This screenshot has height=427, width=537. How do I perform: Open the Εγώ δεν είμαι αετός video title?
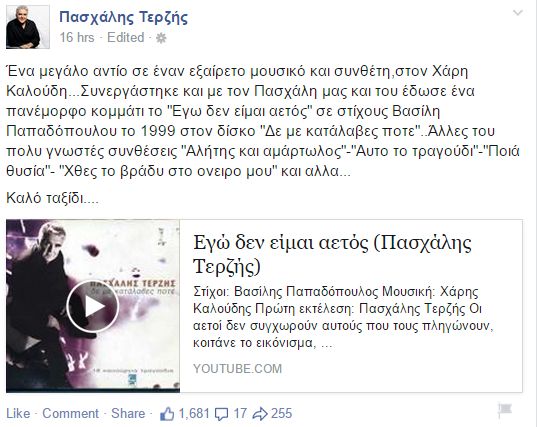coord(332,254)
